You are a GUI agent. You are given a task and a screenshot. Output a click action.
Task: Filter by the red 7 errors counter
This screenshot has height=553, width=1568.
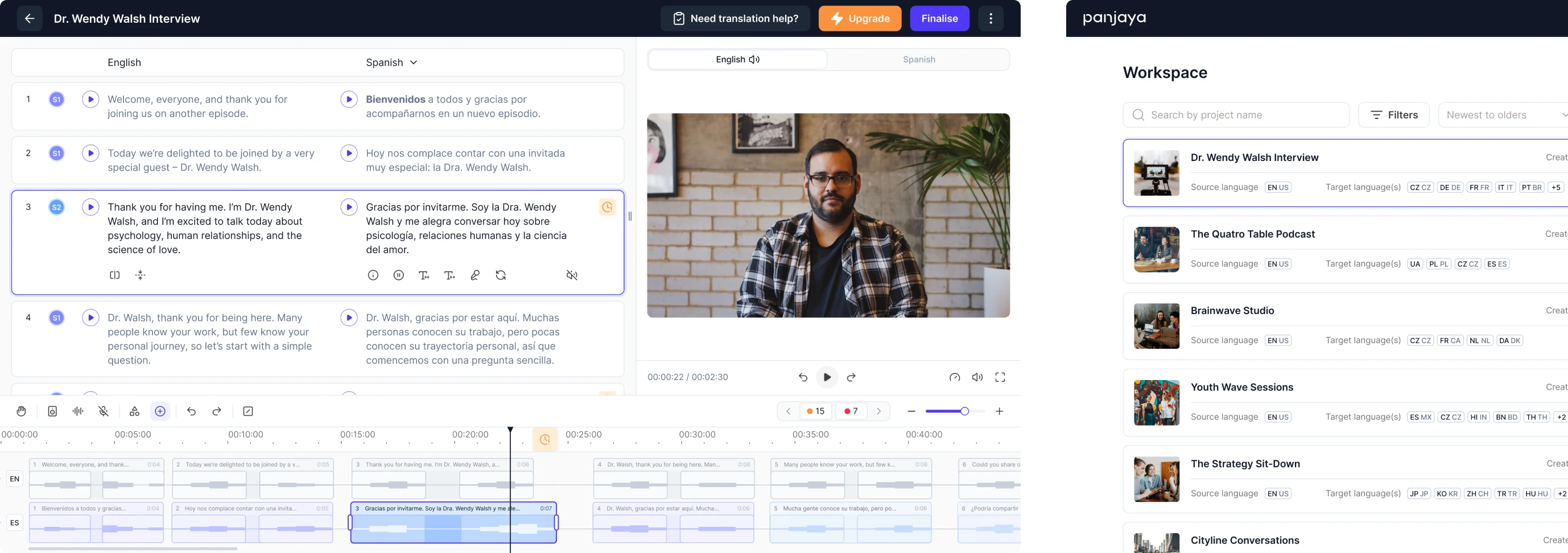(851, 411)
